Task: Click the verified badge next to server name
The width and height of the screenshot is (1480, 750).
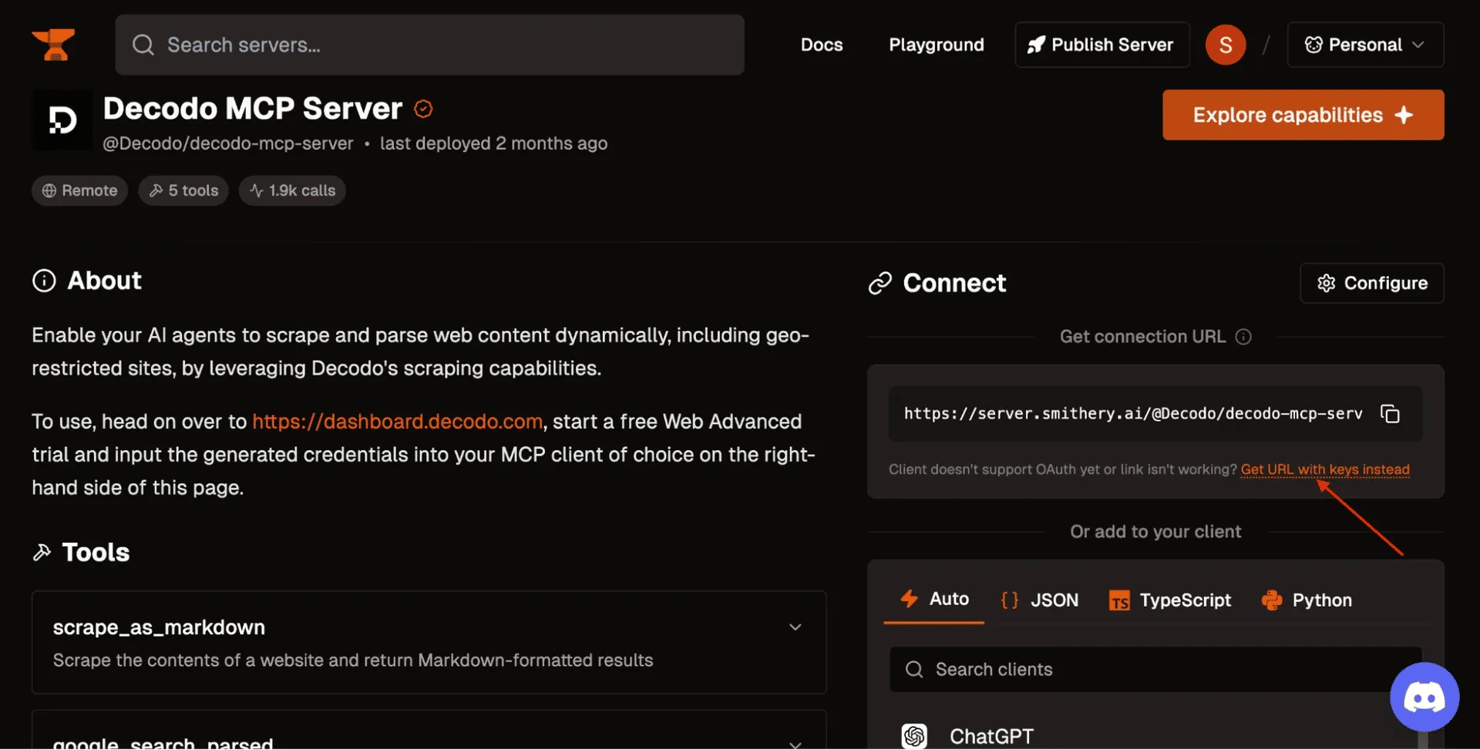Action: [424, 109]
